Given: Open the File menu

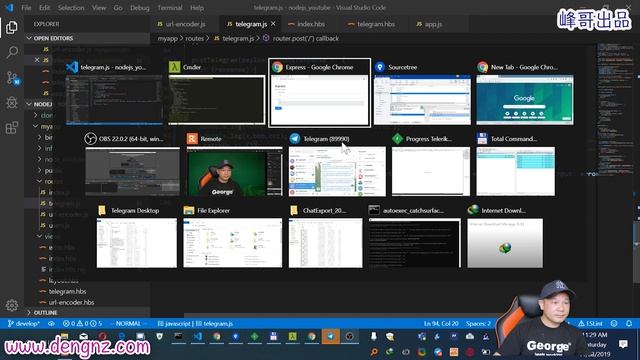Looking at the screenshot, I should tap(26, 8).
